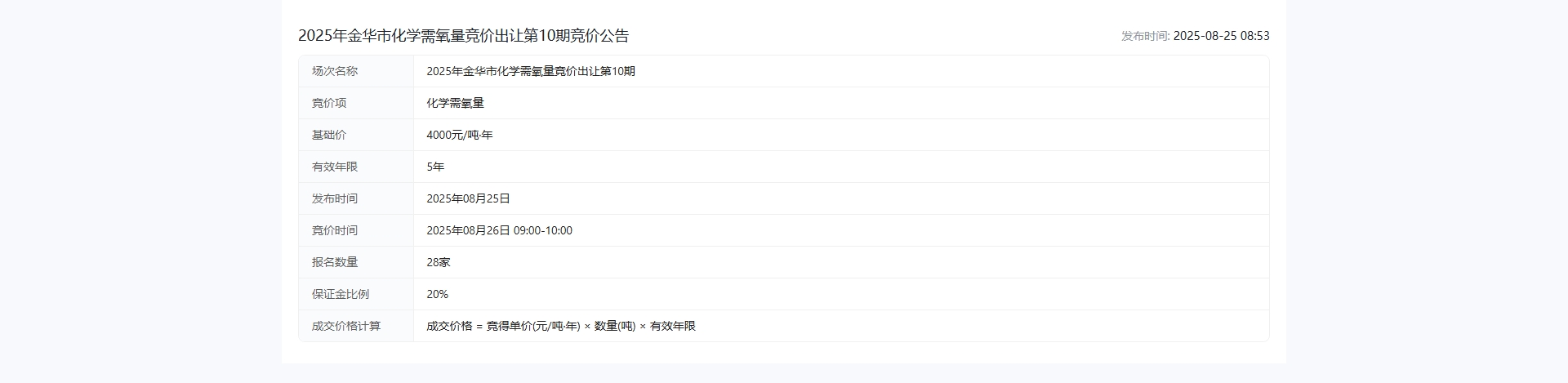This screenshot has width=1568, height=383.
Task: Click the 基础价 row label
Action: point(329,135)
